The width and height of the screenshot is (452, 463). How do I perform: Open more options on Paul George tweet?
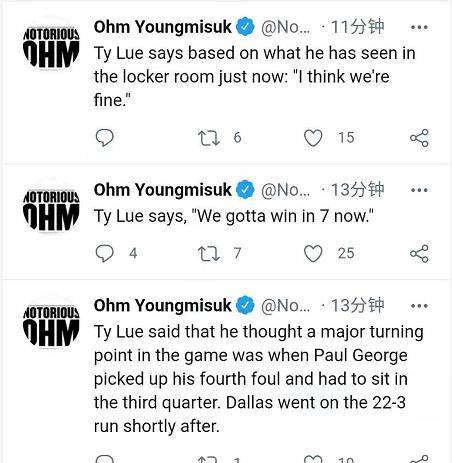click(419, 306)
